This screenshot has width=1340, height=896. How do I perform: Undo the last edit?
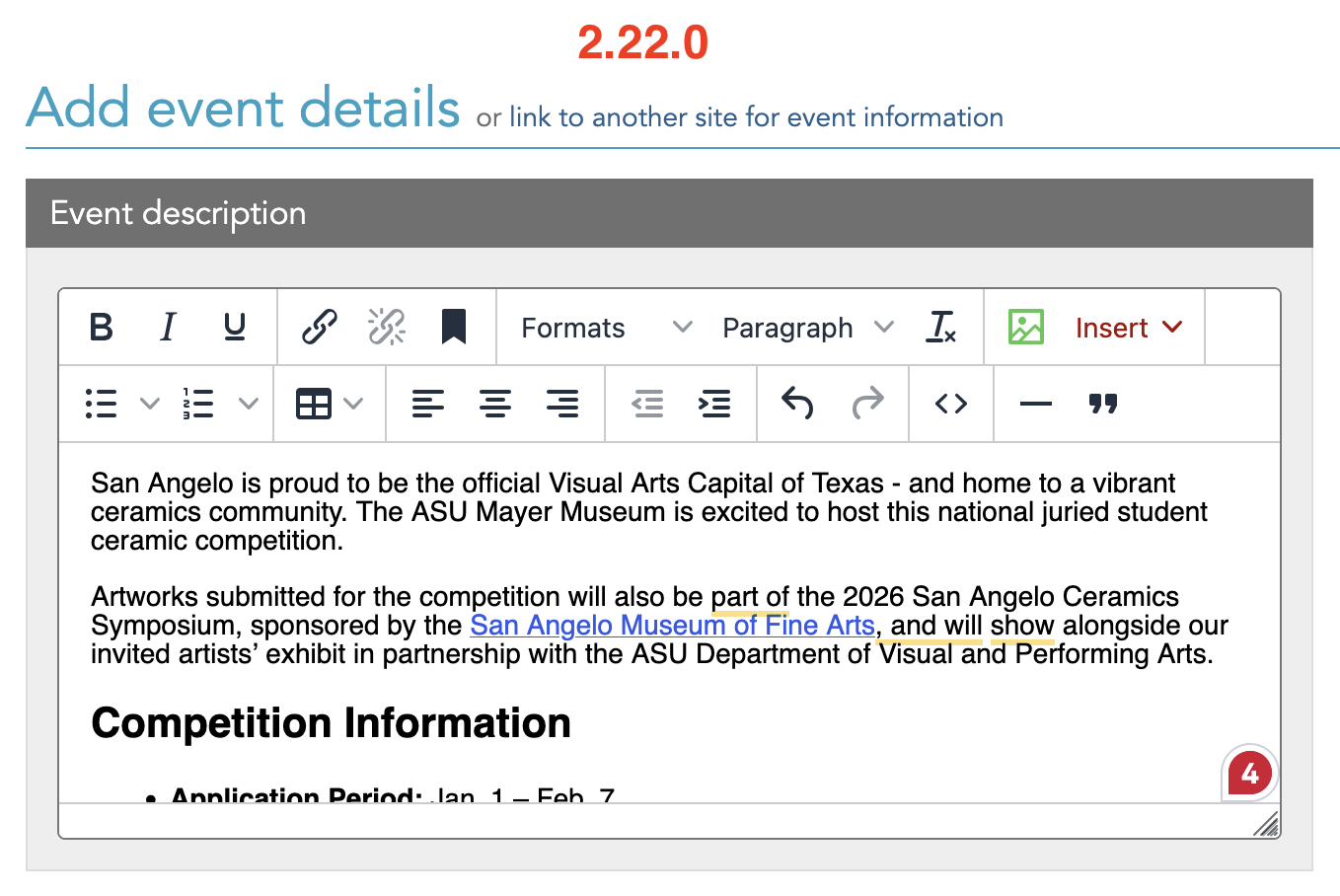797,404
